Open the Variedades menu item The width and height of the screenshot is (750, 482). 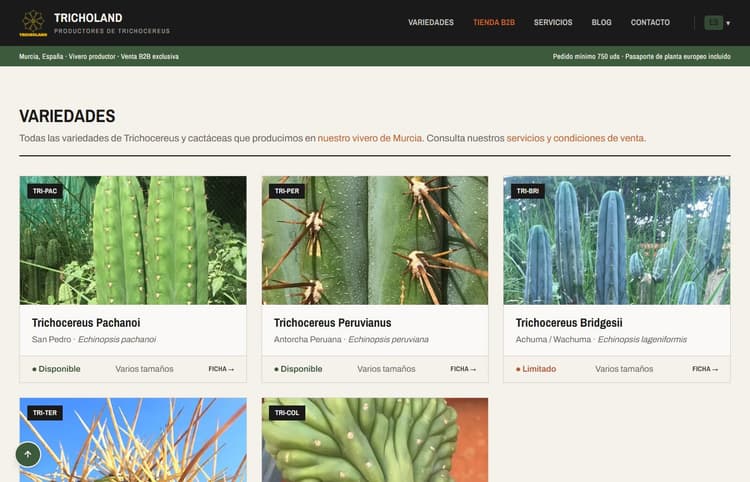(430, 22)
